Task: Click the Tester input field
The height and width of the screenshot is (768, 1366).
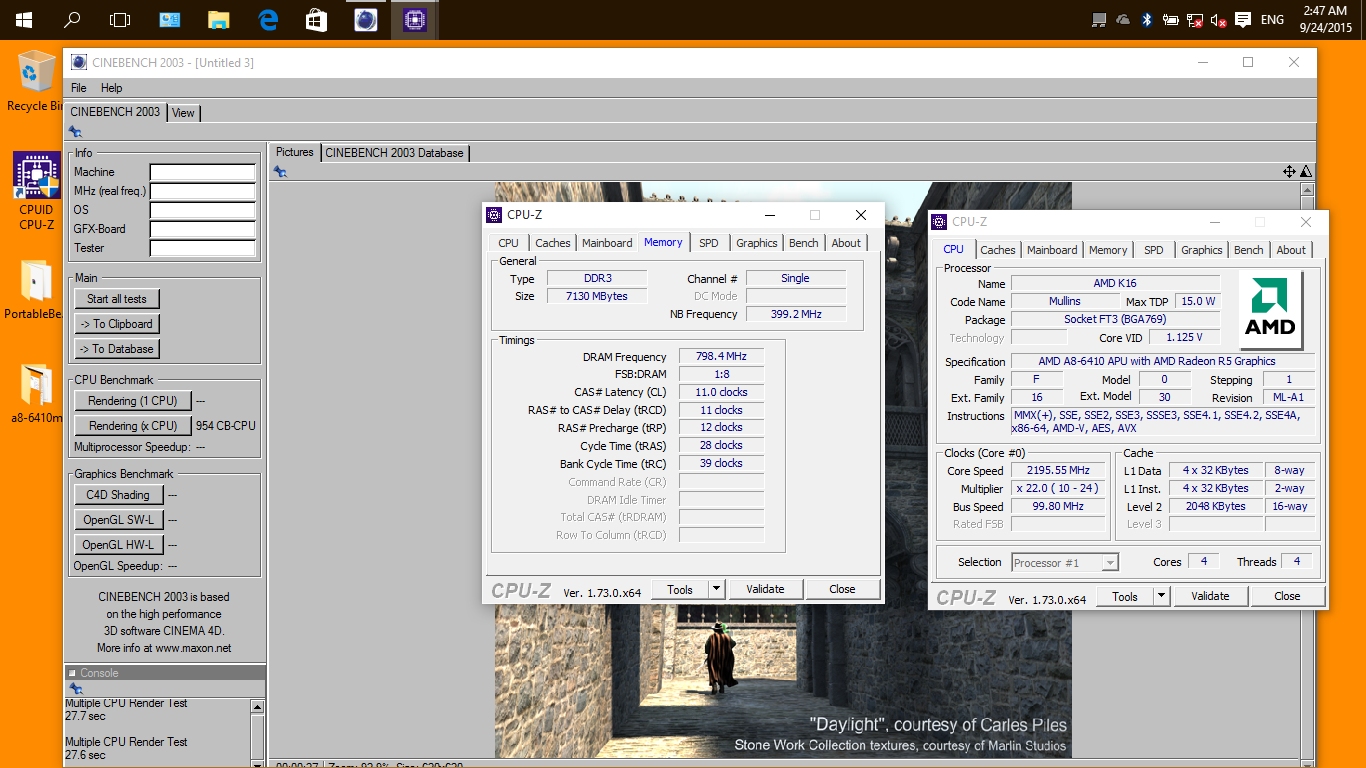Action: tap(203, 248)
